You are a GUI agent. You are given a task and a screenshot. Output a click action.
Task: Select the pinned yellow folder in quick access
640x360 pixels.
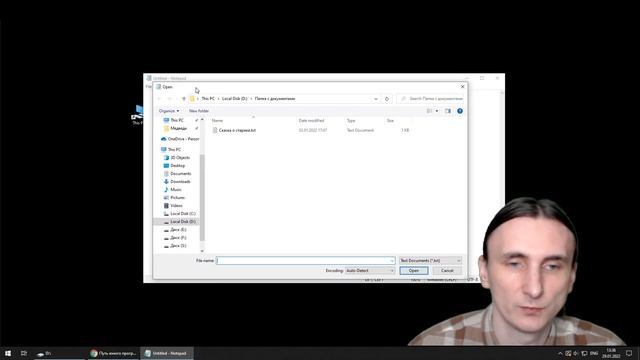(178, 129)
